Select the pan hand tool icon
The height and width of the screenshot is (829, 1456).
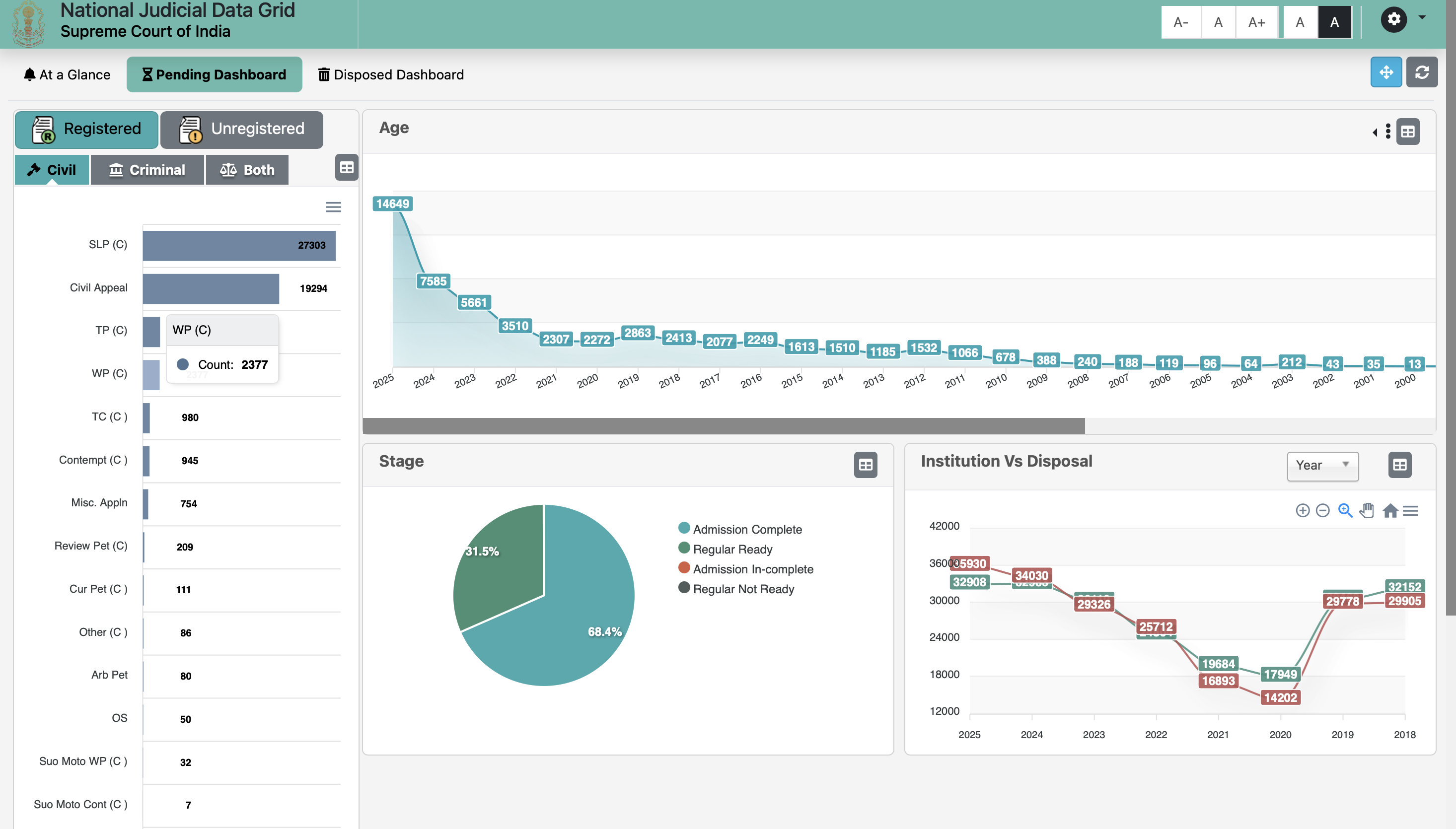click(1367, 510)
